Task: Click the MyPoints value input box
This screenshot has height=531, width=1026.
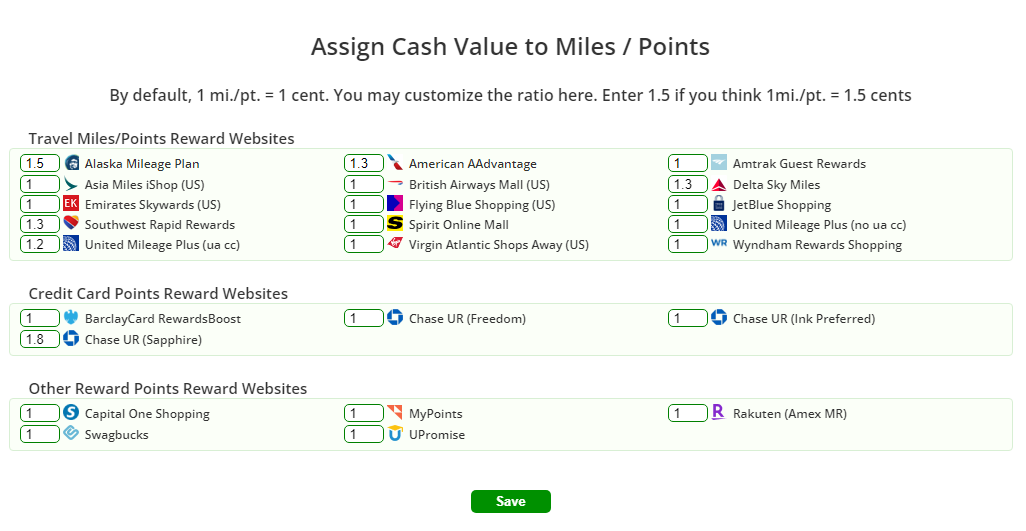Action: click(x=364, y=413)
